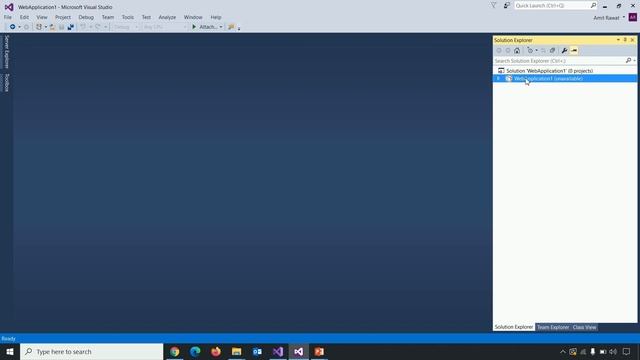Click Solution Explorer search magnifier icon
Image resolution: width=640 pixels, height=360 pixels.
(x=628, y=61)
